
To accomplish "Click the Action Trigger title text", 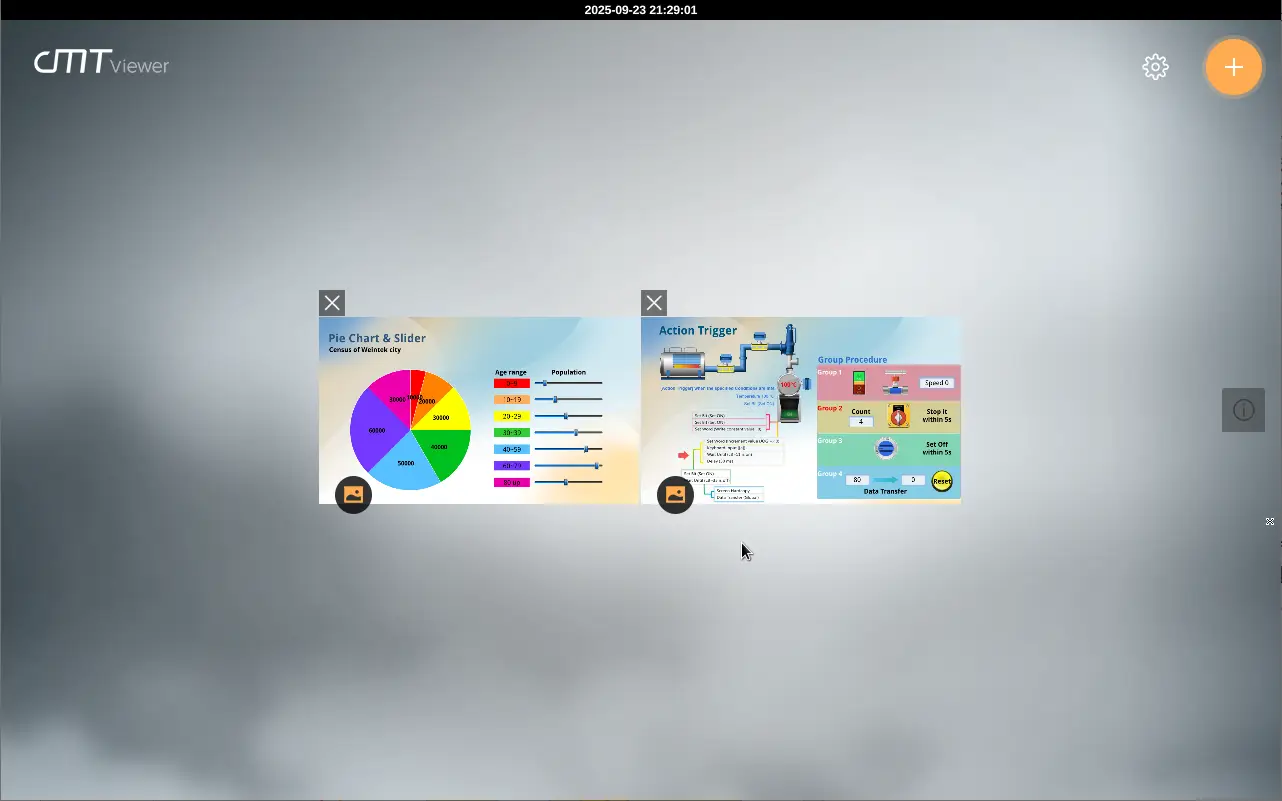I will pos(697,330).
